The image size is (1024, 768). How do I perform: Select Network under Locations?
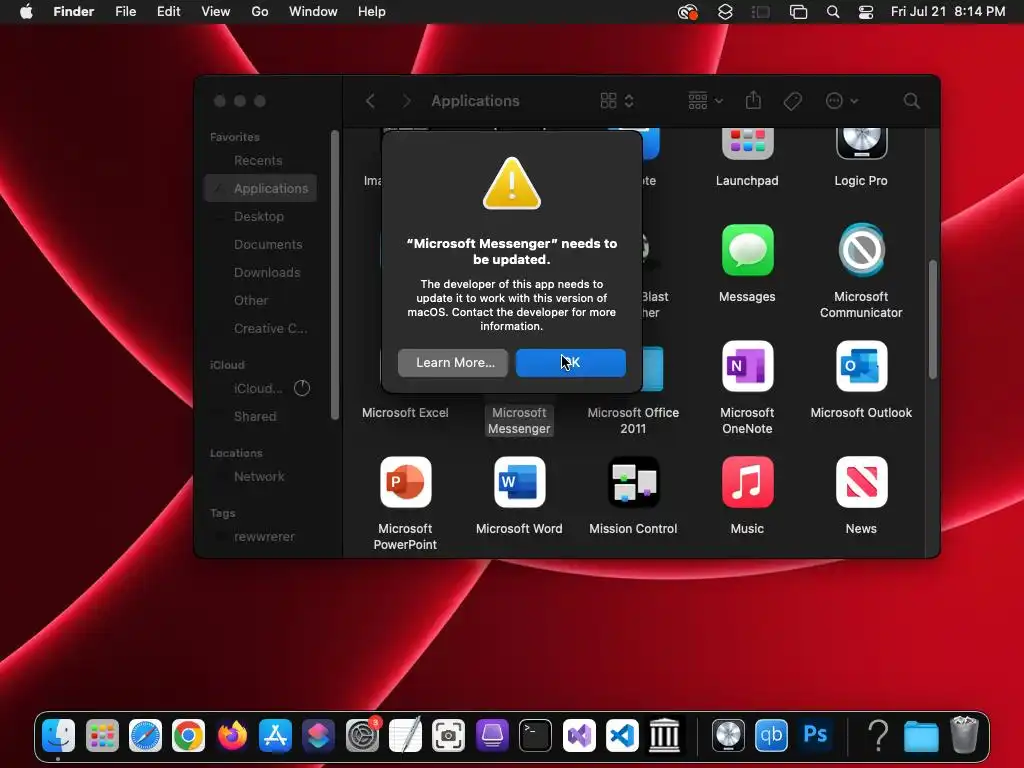(x=260, y=477)
